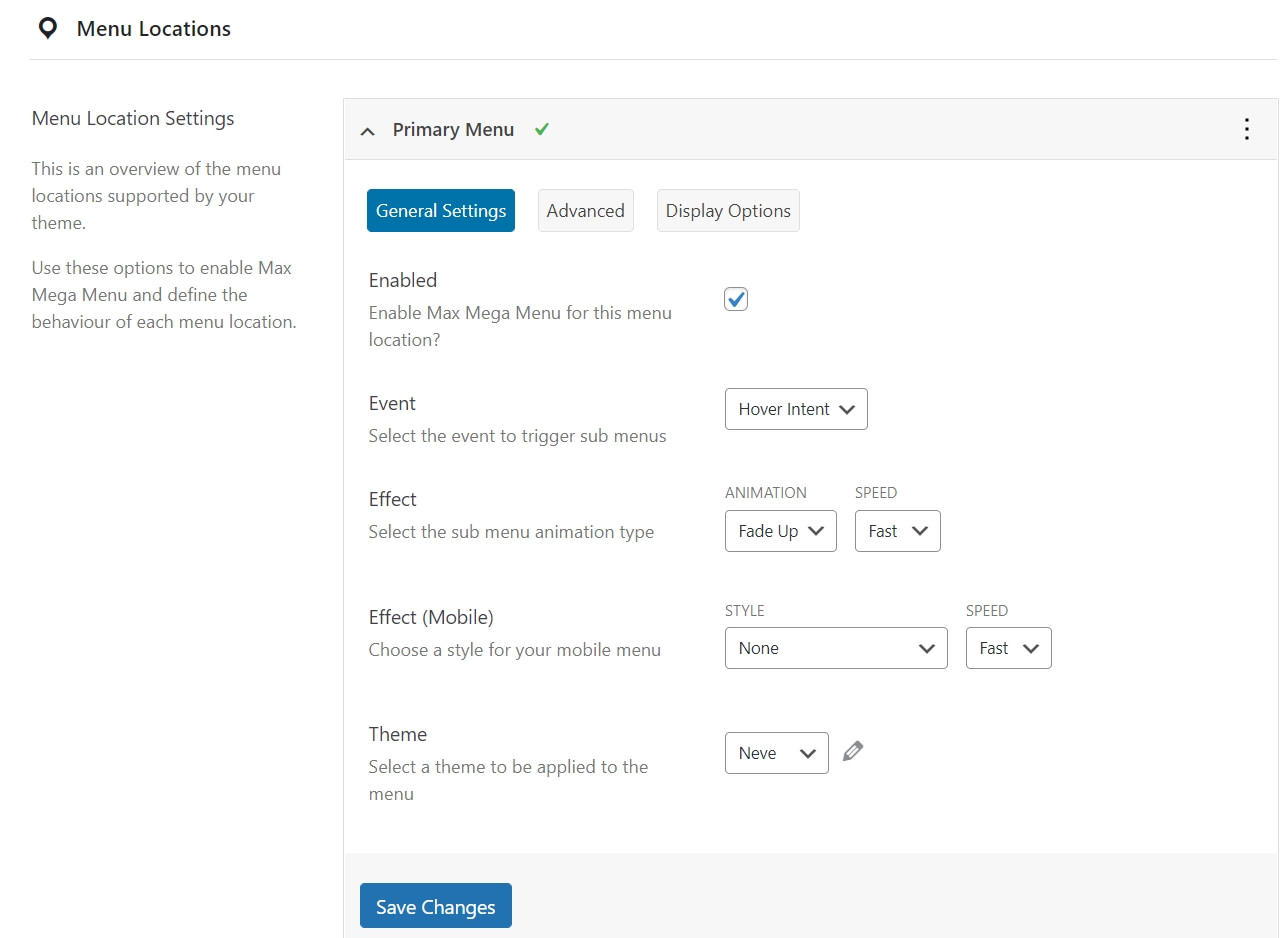Switch to the Advanced tab
This screenshot has height=938, width=1281.
585,210
